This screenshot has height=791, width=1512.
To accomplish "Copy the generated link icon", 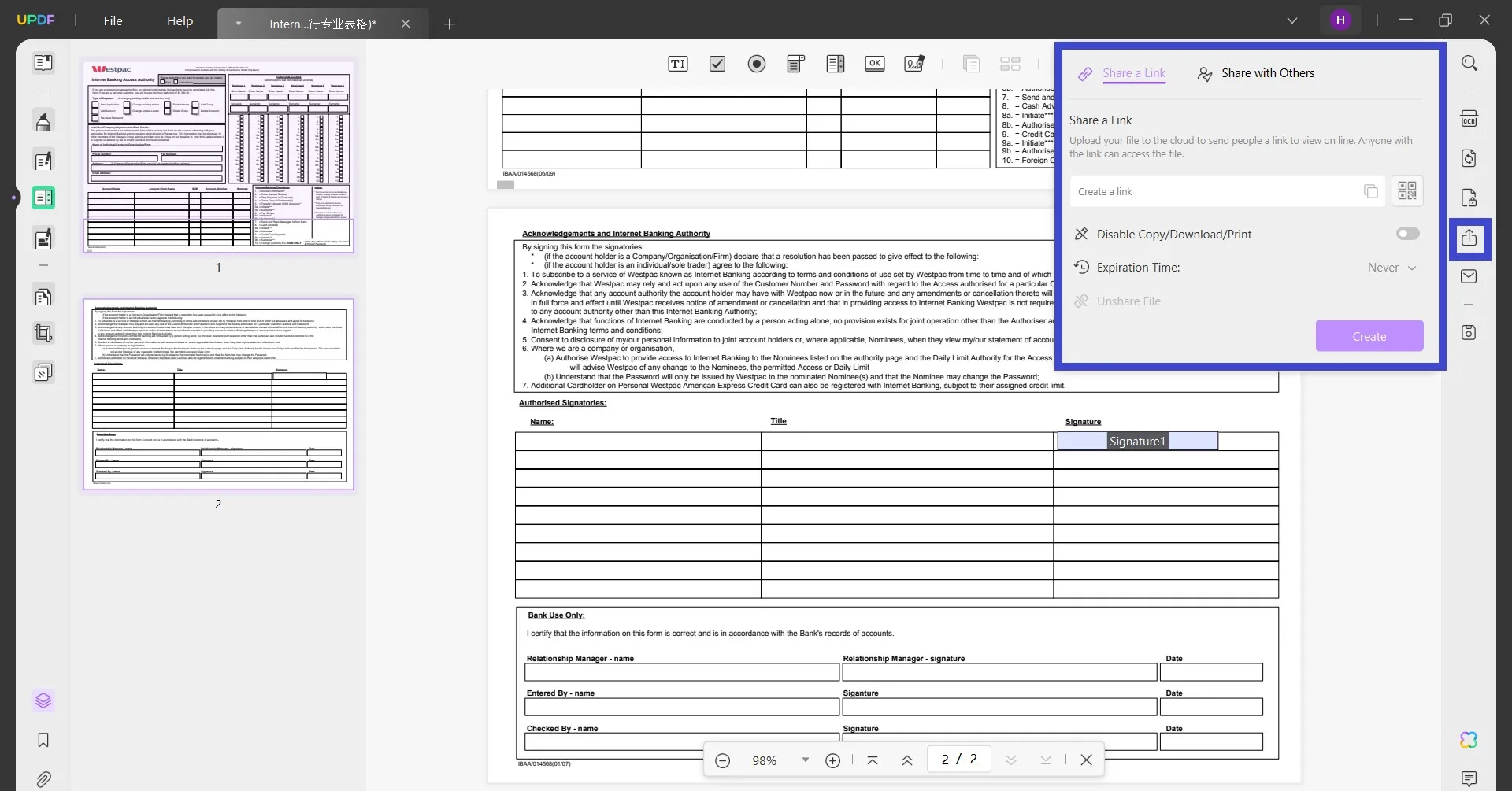I will coord(1371,191).
